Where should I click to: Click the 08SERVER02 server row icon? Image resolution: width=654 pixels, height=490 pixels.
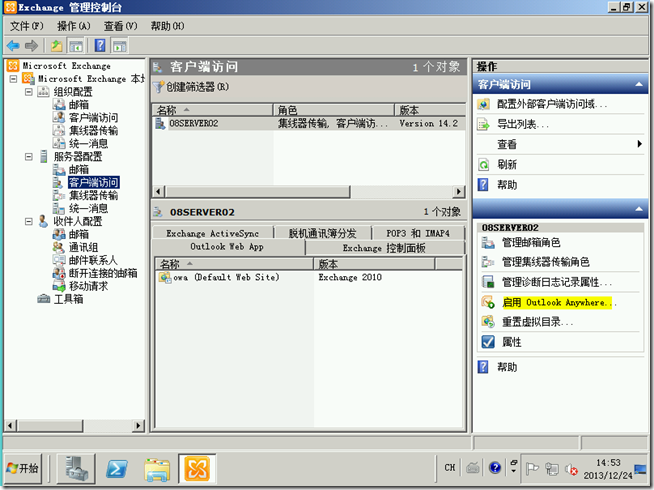[161, 123]
